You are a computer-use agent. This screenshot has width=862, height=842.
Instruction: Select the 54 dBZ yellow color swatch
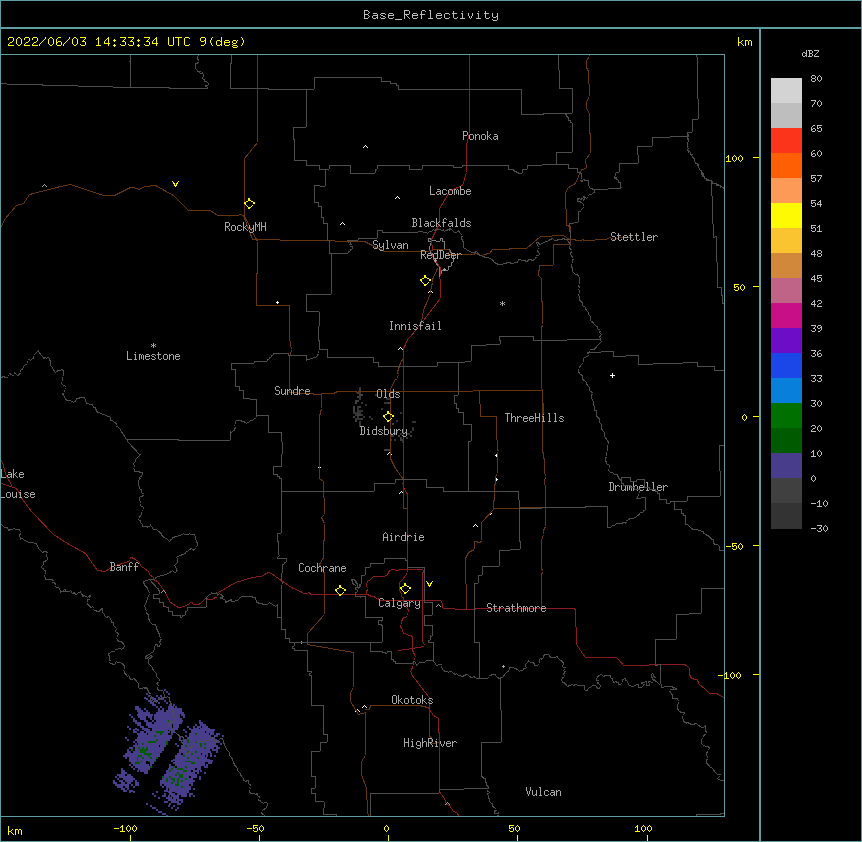pos(786,215)
